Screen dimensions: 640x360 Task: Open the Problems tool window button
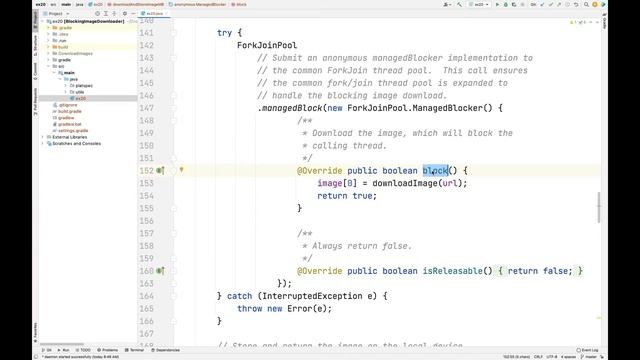coord(108,350)
